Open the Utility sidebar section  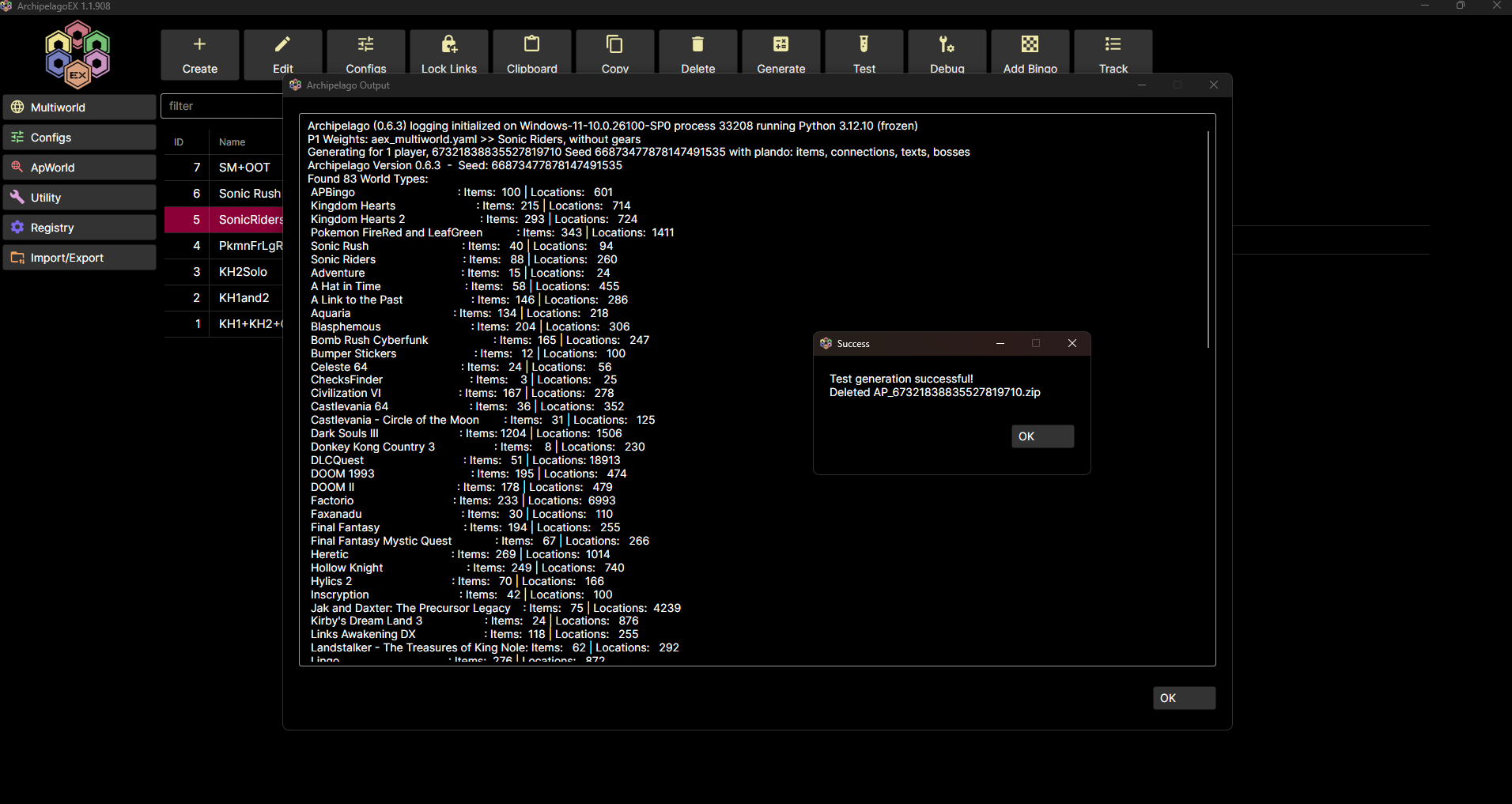pyautogui.click(x=79, y=198)
